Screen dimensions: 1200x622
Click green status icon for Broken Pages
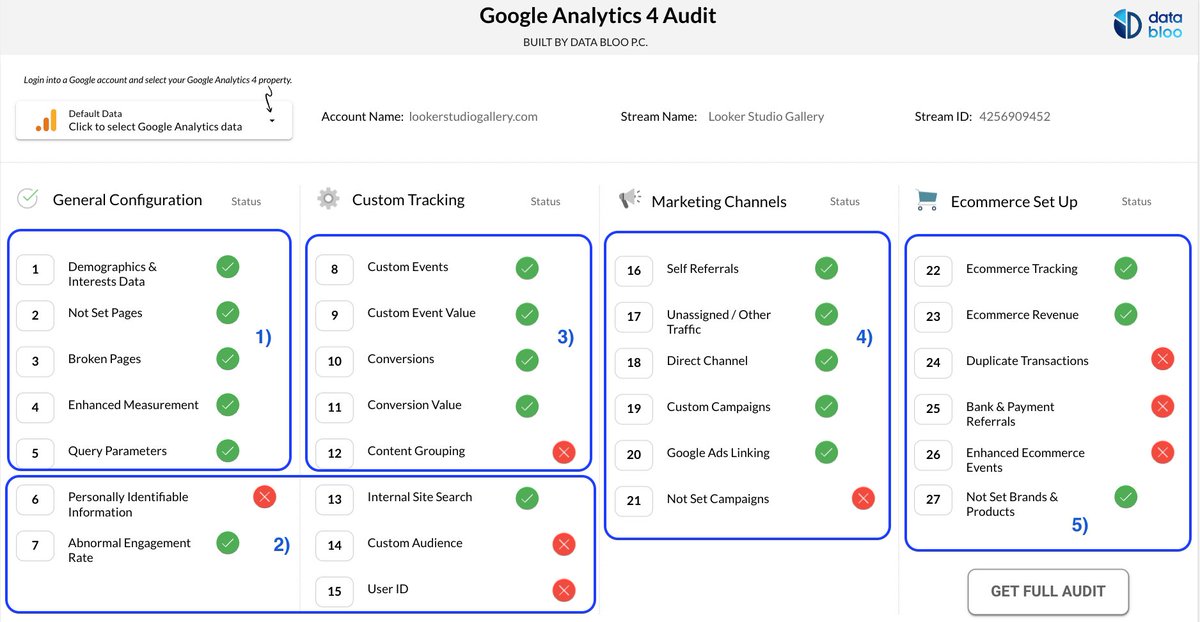pos(228,359)
